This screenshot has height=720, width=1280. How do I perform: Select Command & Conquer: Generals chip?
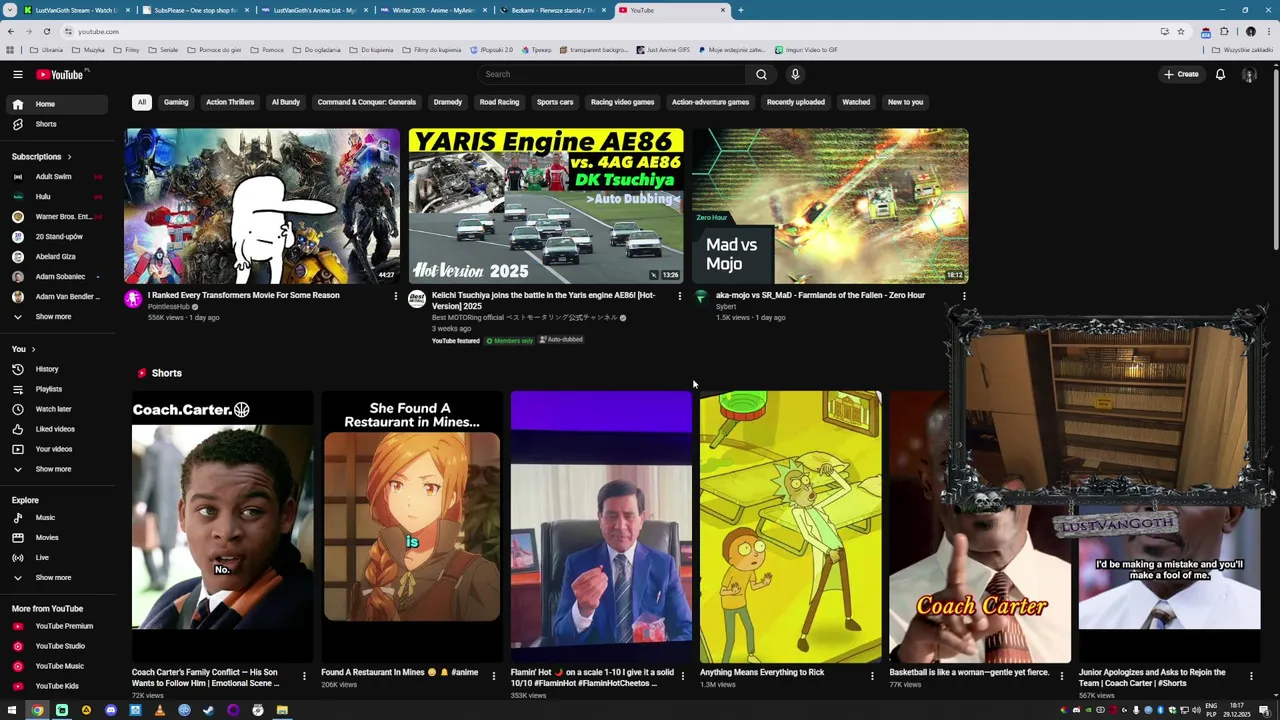[366, 102]
